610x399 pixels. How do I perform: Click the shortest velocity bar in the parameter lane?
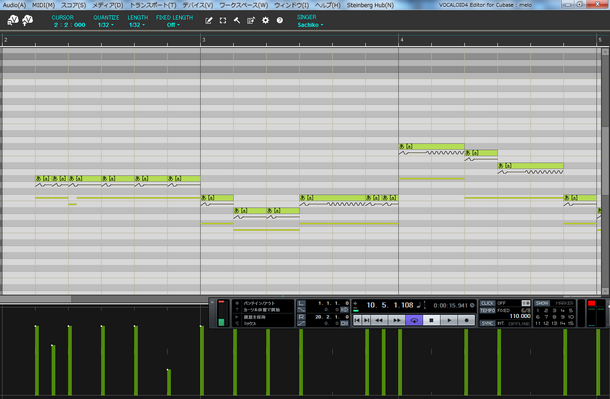[169, 382]
